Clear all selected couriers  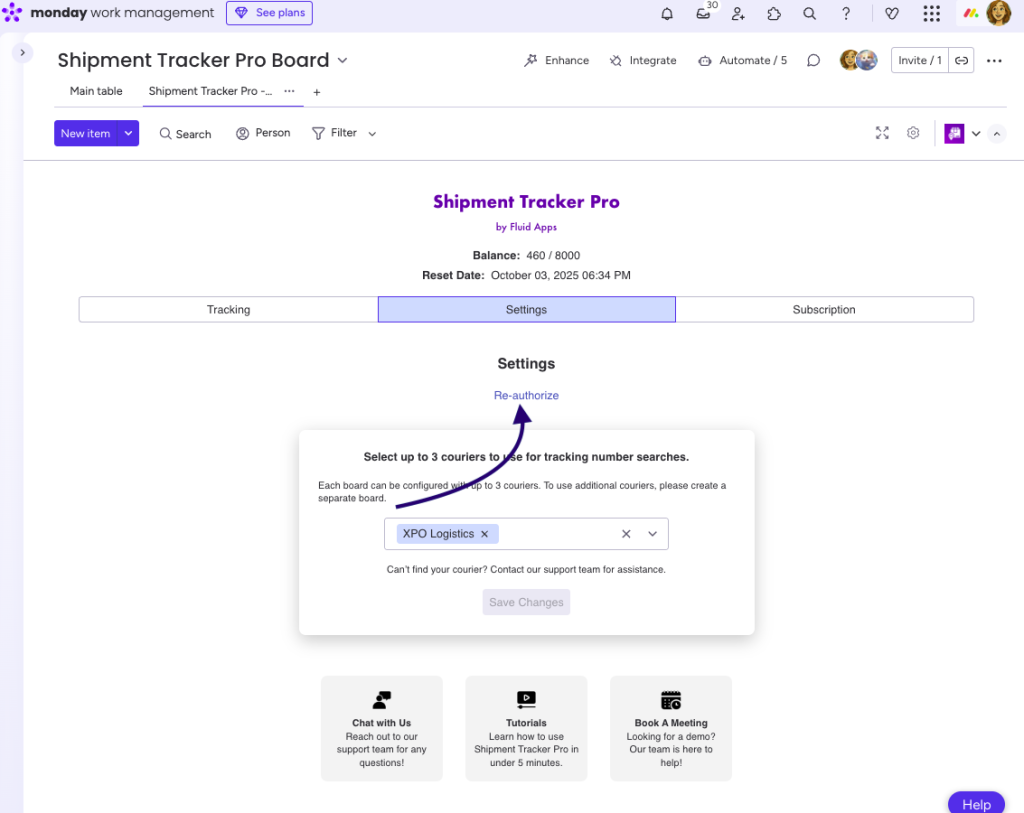[626, 534]
